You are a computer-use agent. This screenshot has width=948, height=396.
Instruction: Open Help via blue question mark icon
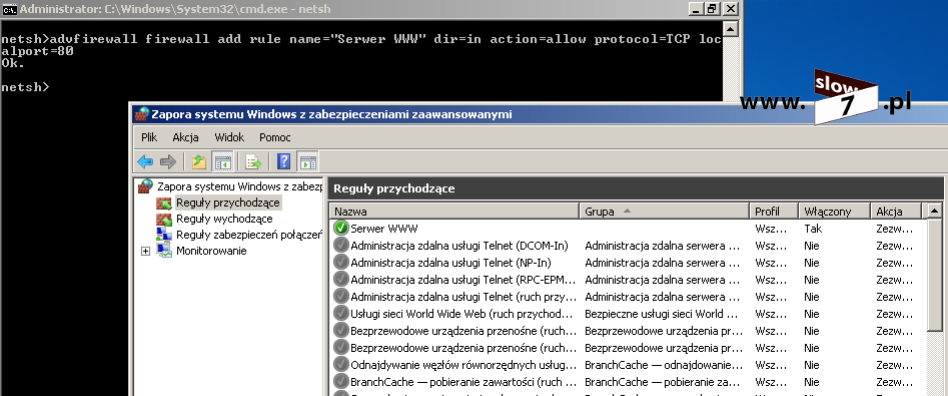tap(284, 161)
